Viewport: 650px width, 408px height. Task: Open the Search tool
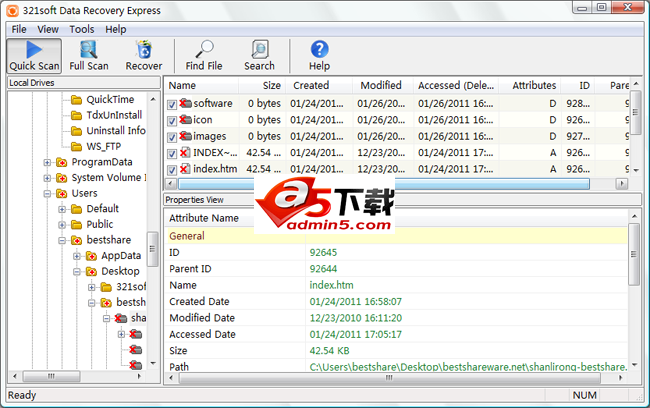coord(260,56)
